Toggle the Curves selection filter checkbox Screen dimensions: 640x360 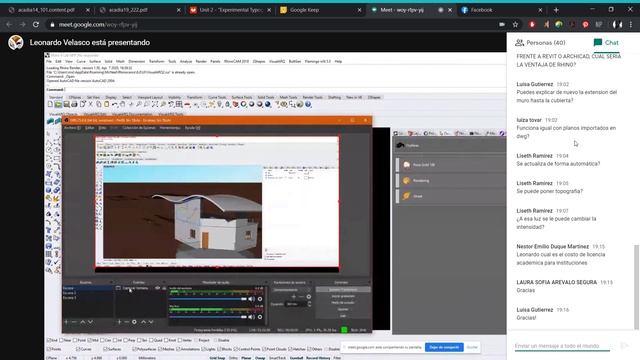click(78, 349)
